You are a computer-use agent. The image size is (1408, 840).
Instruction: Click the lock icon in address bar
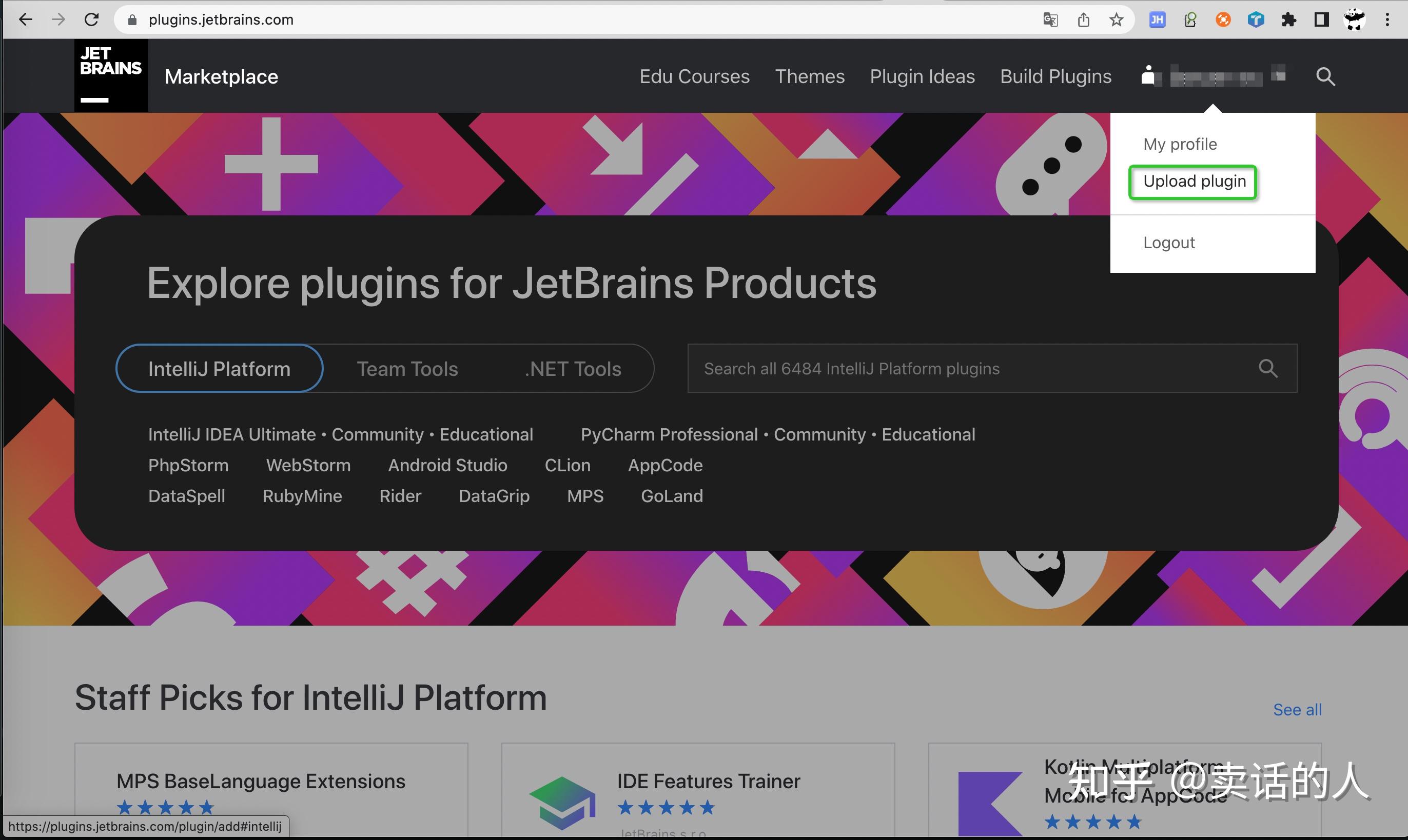tap(132, 20)
